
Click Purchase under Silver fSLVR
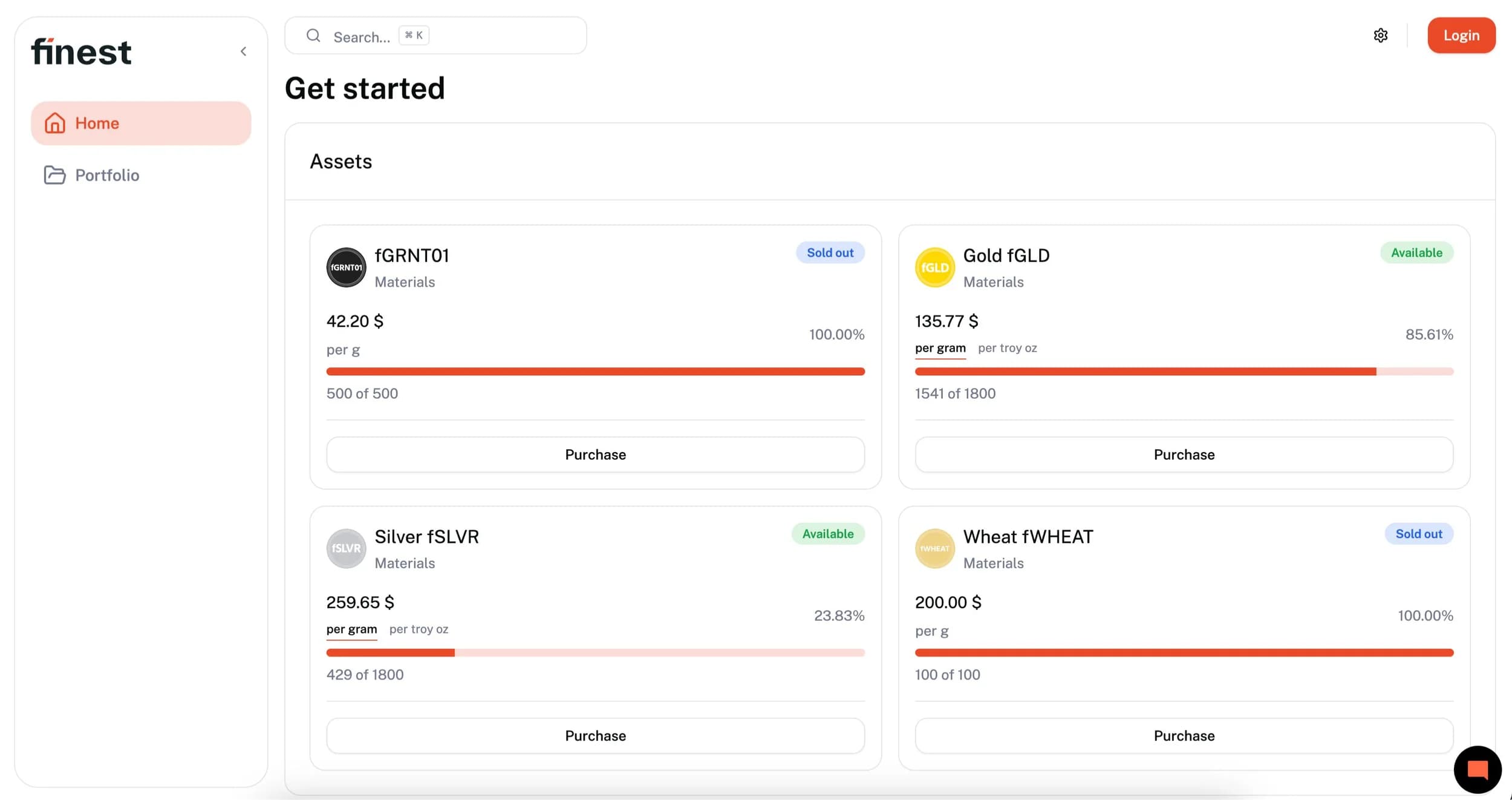(595, 736)
